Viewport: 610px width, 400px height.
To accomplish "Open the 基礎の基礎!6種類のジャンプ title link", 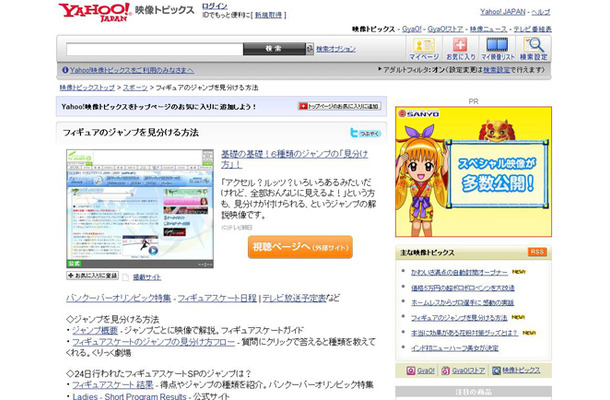I will pyautogui.click(x=294, y=159).
